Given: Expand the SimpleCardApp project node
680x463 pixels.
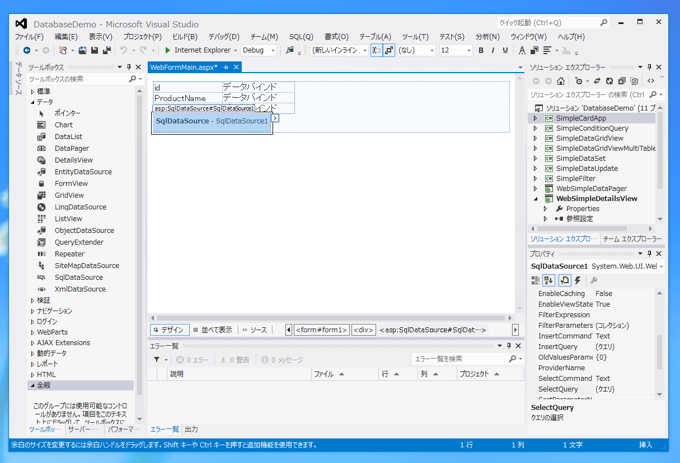Looking at the screenshot, I should coord(535,118).
